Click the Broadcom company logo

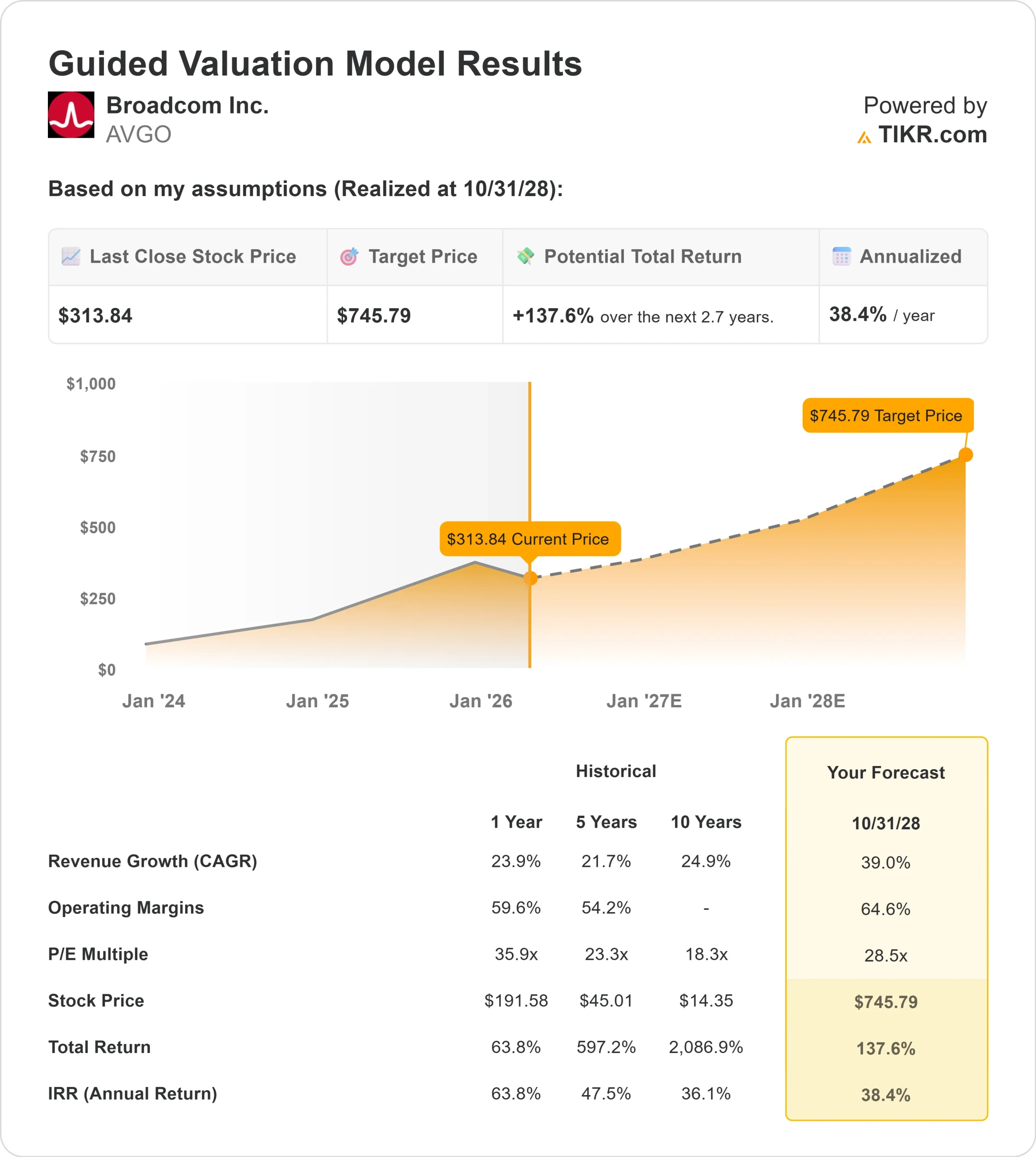coord(70,116)
